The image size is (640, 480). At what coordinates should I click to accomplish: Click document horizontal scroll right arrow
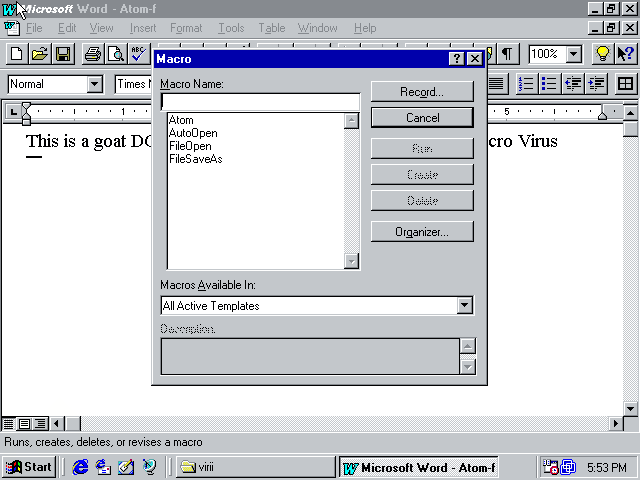point(616,424)
